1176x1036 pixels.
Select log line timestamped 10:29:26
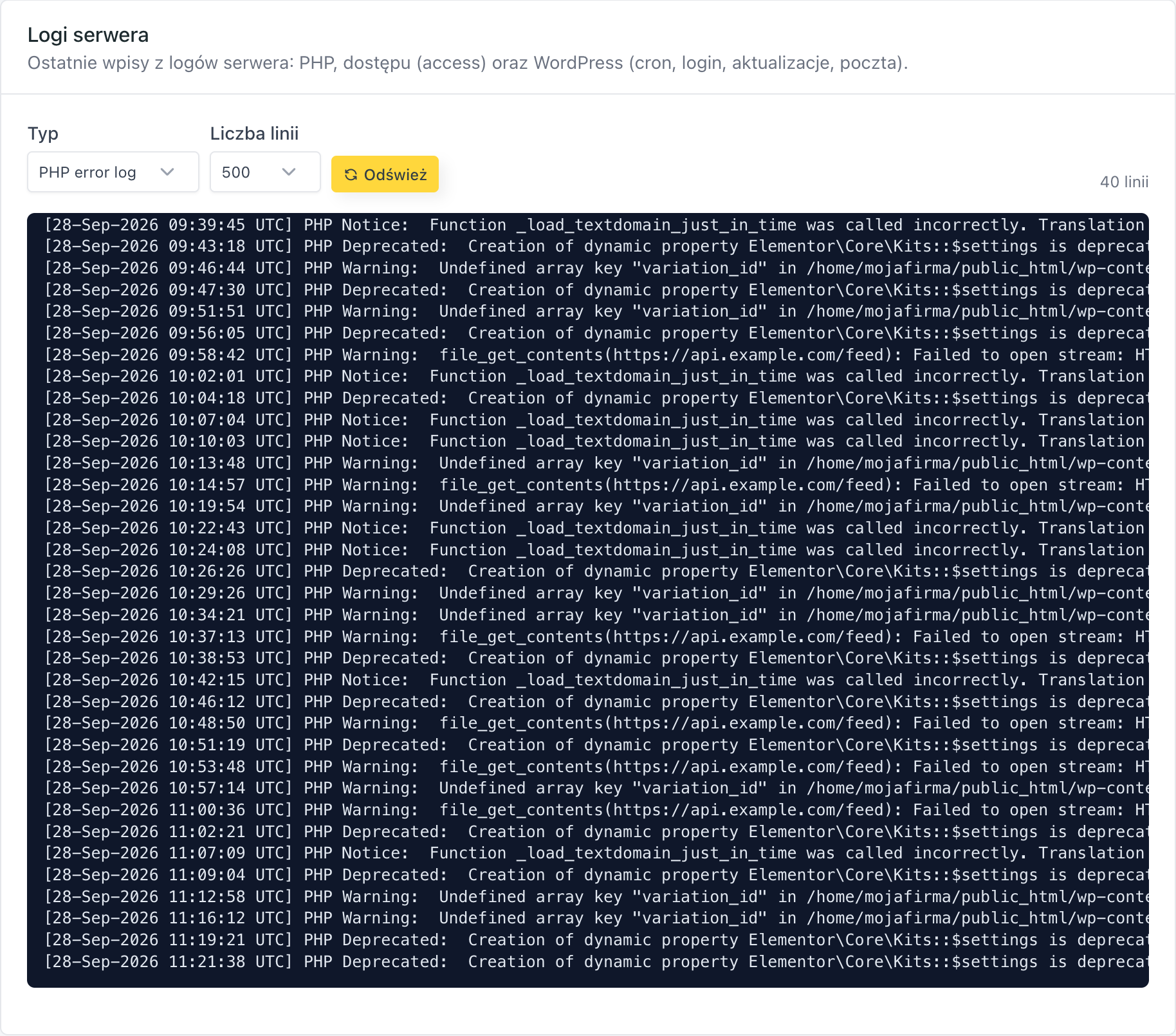coord(596,593)
